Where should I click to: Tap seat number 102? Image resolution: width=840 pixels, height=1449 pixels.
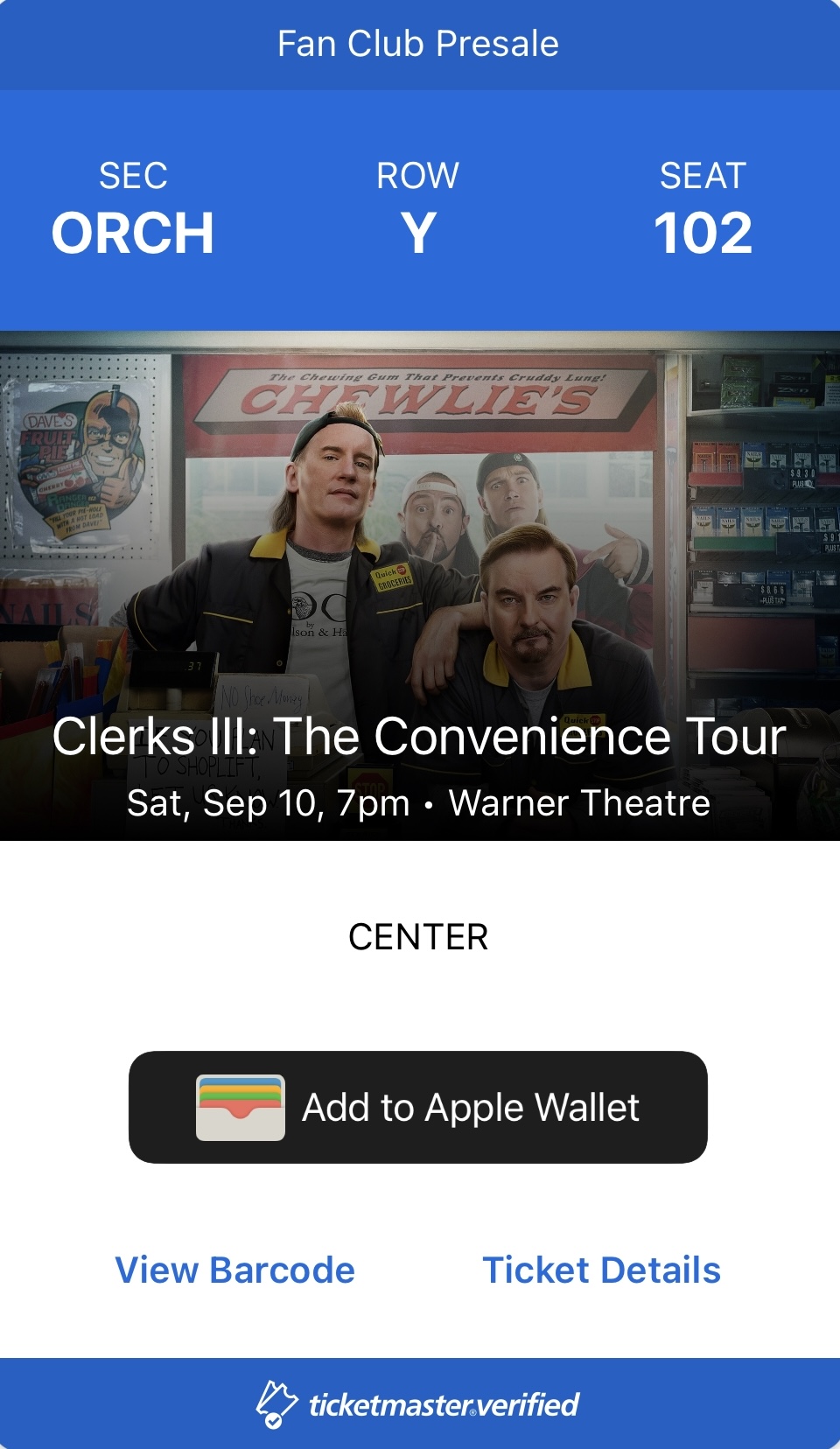[x=703, y=234]
